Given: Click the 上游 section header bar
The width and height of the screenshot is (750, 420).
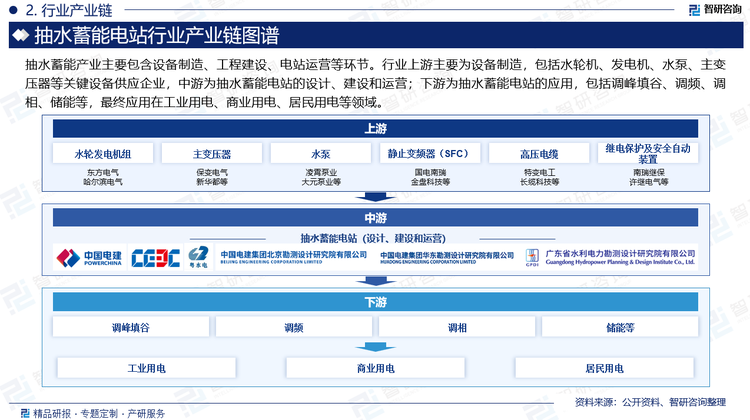Looking at the screenshot, I should (x=375, y=129).
